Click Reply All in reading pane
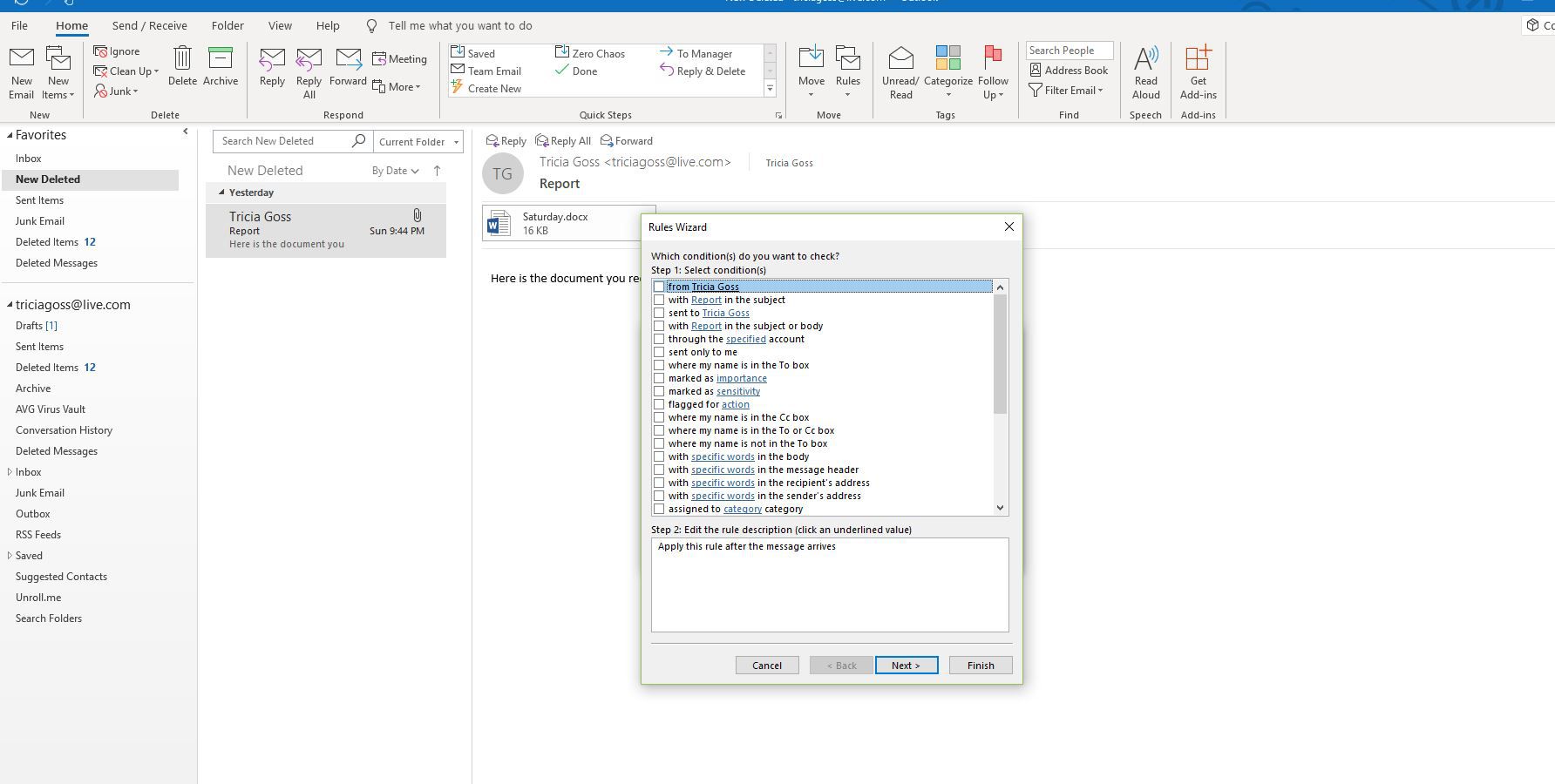Viewport: 1555px width, 784px height. pos(563,141)
